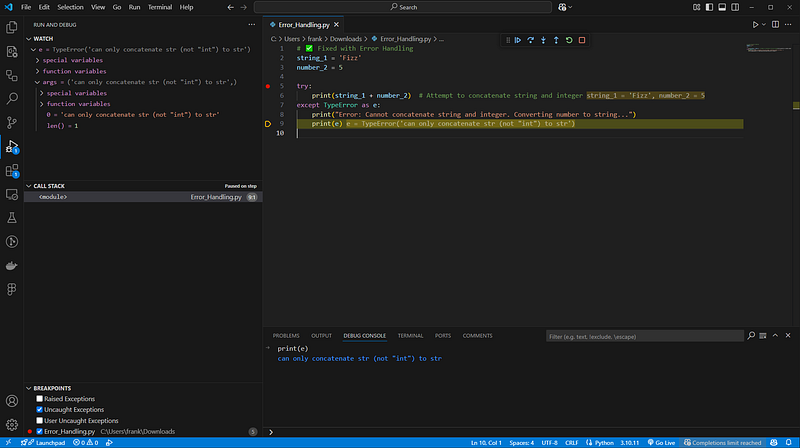This screenshot has height=448, width=800.
Task: Toggle breakpoint dot on line 5
Action: [x=268, y=86]
